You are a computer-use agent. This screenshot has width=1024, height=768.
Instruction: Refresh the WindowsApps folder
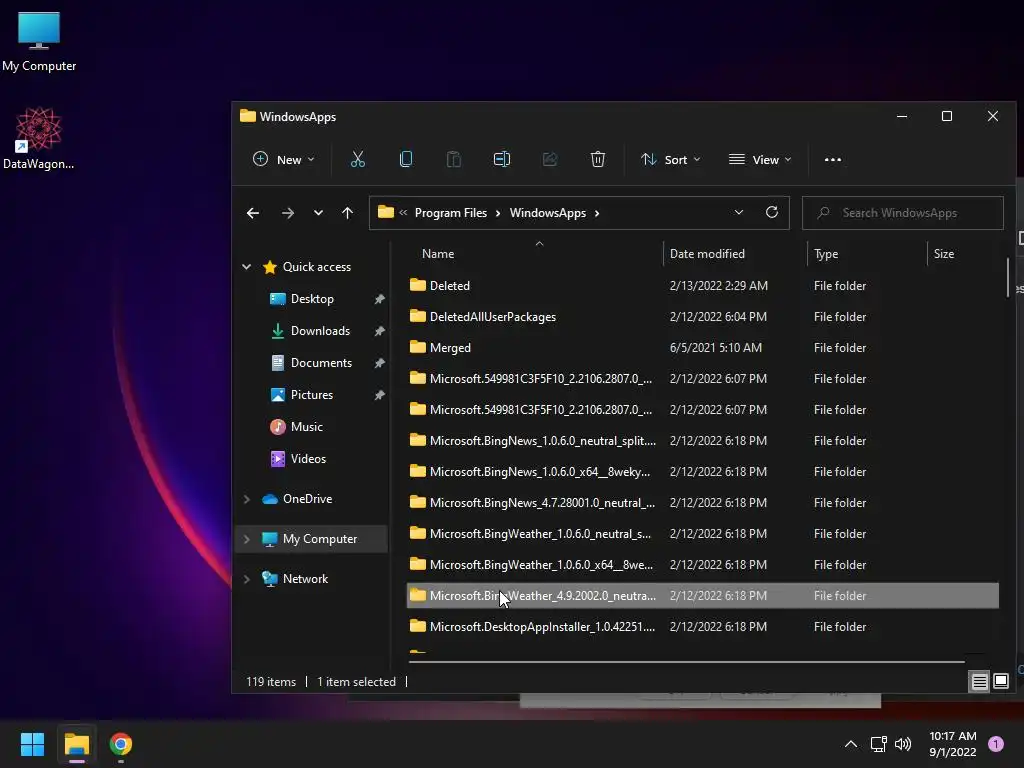pos(772,213)
